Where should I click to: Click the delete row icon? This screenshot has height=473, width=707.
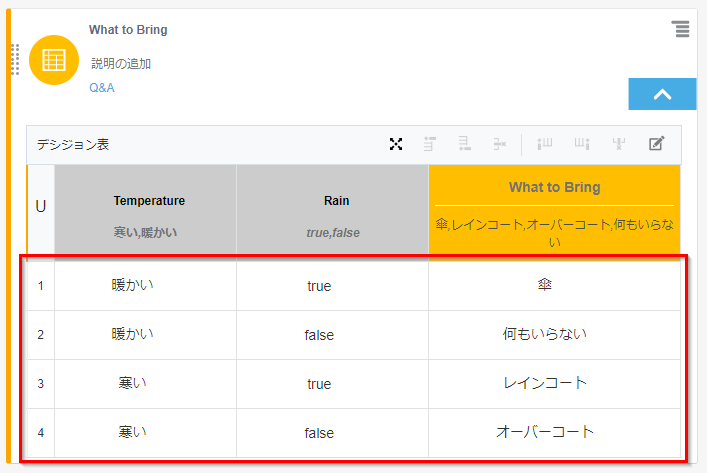(x=498, y=144)
